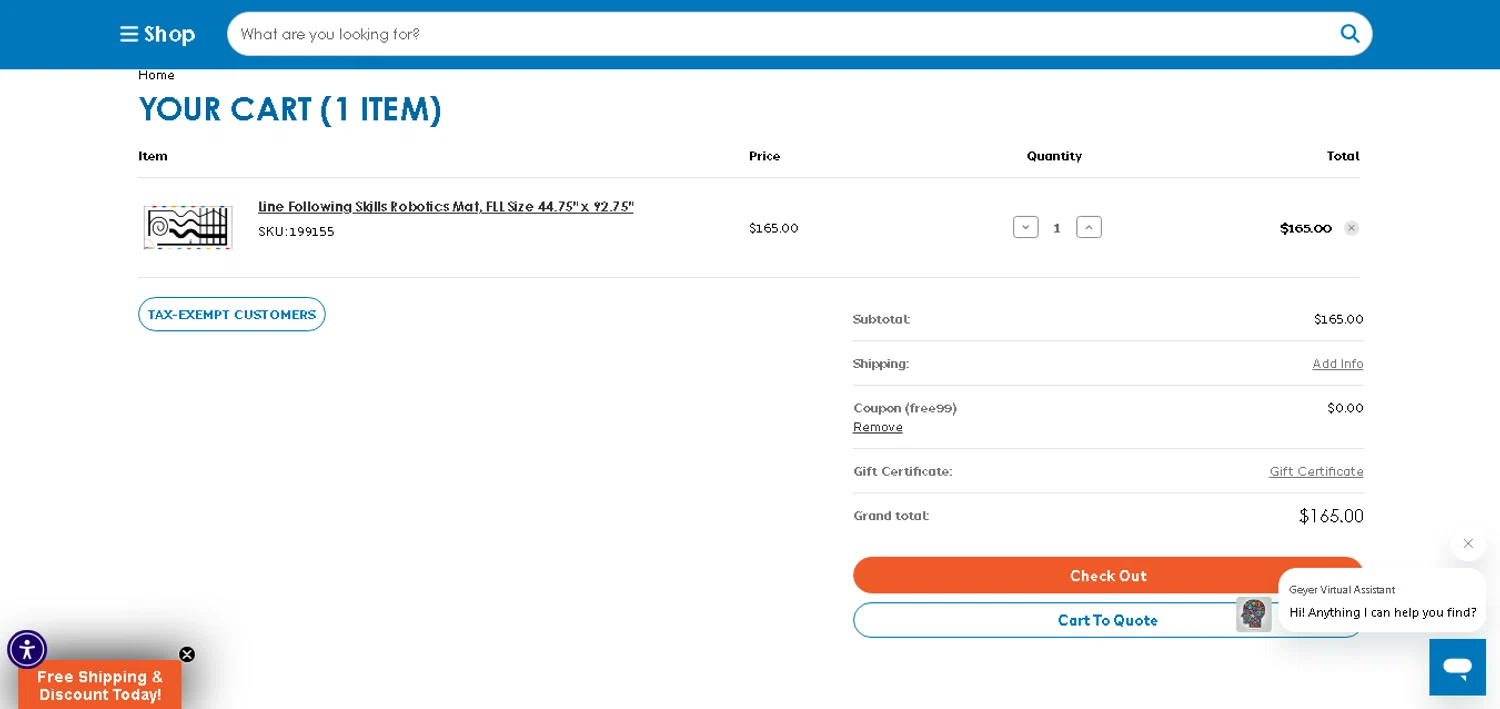Decrease item quantity with down arrow
This screenshot has height=709, width=1500.
1025,227
